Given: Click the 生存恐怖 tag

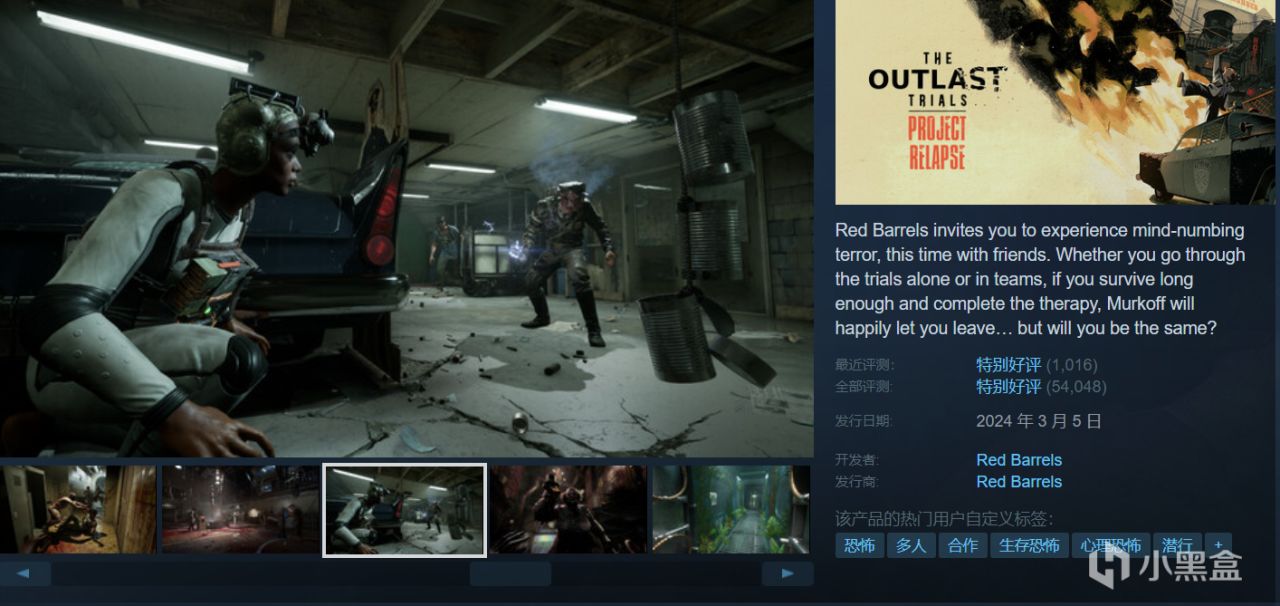Looking at the screenshot, I should [1029, 545].
